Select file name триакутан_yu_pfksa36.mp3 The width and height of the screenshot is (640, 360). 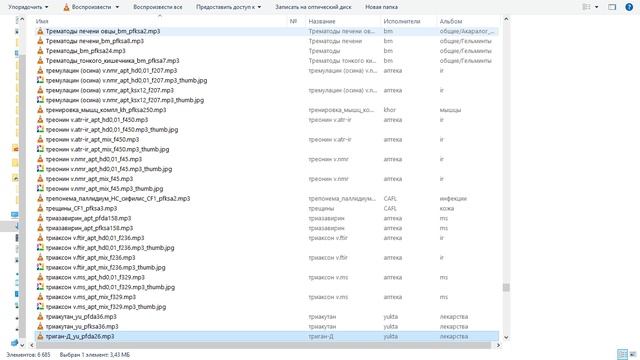[82, 326]
